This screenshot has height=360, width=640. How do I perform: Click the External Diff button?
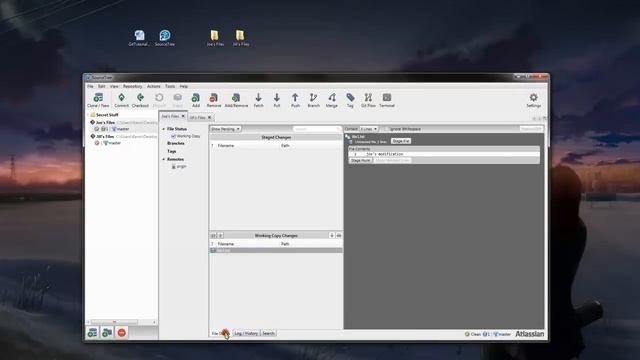(531, 129)
